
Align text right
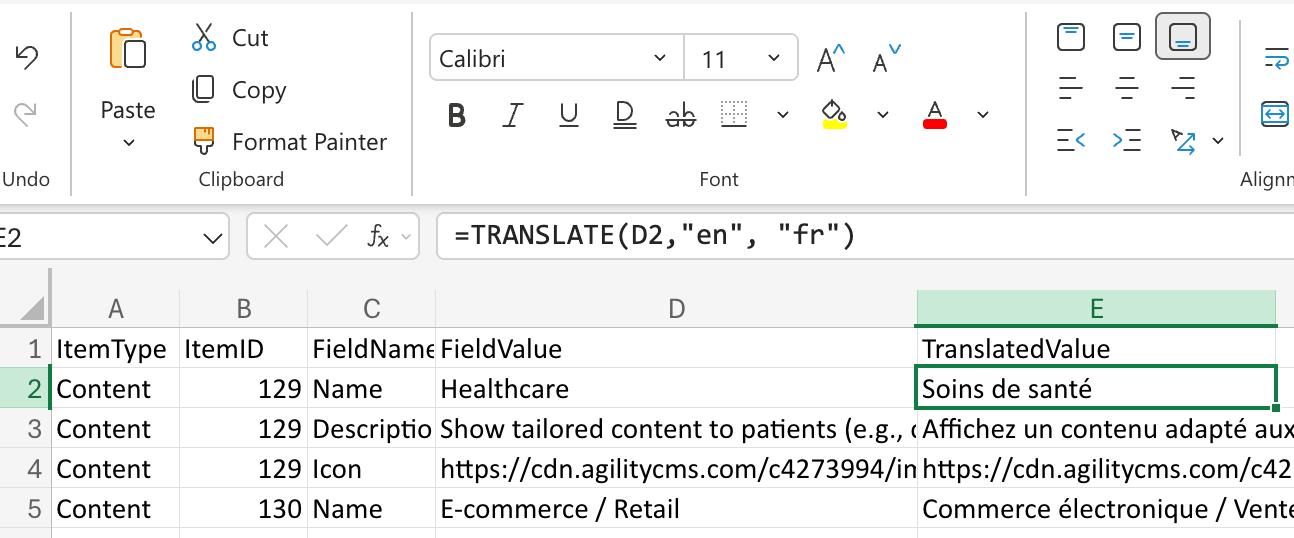pyautogui.click(x=1183, y=88)
